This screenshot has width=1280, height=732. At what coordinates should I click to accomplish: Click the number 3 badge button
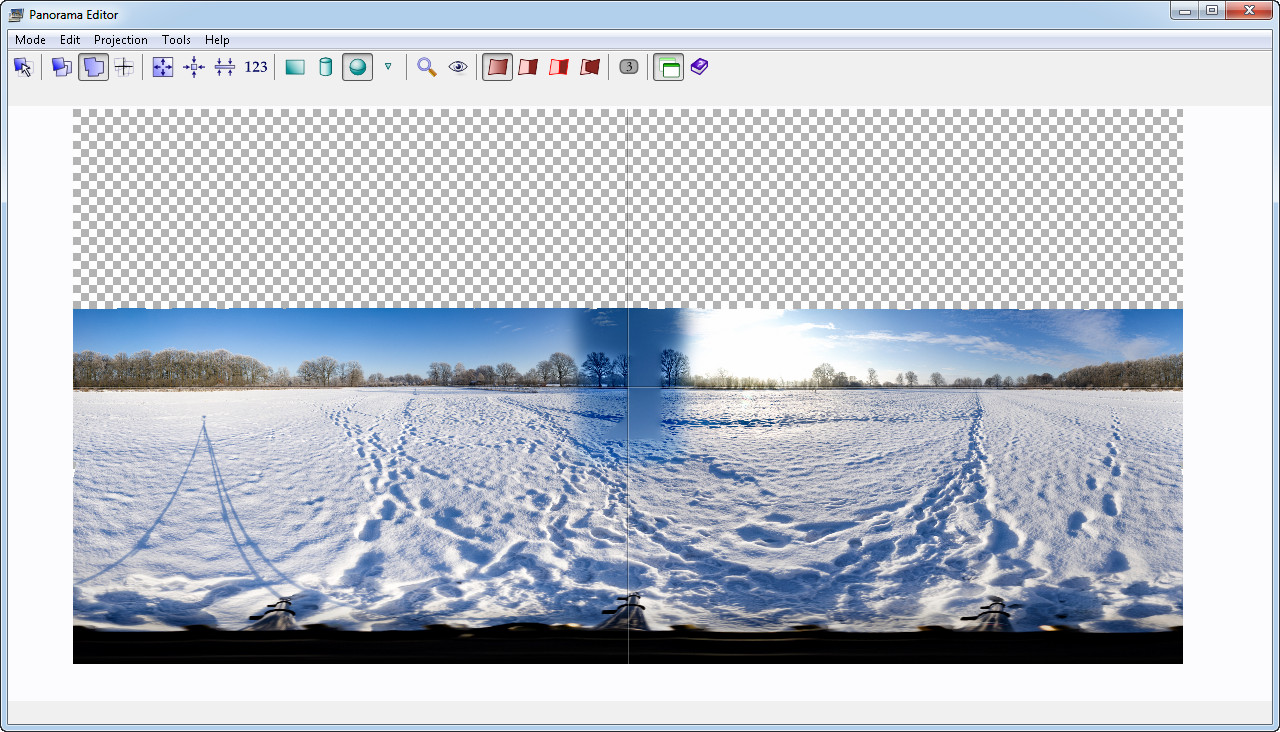click(628, 67)
